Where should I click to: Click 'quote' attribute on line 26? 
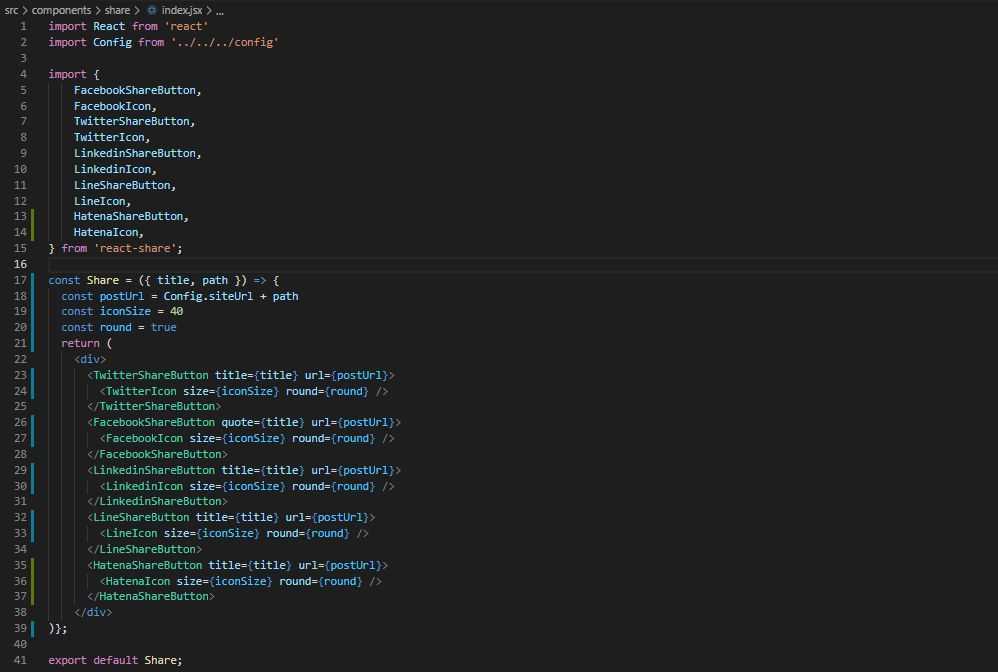click(237, 421)
